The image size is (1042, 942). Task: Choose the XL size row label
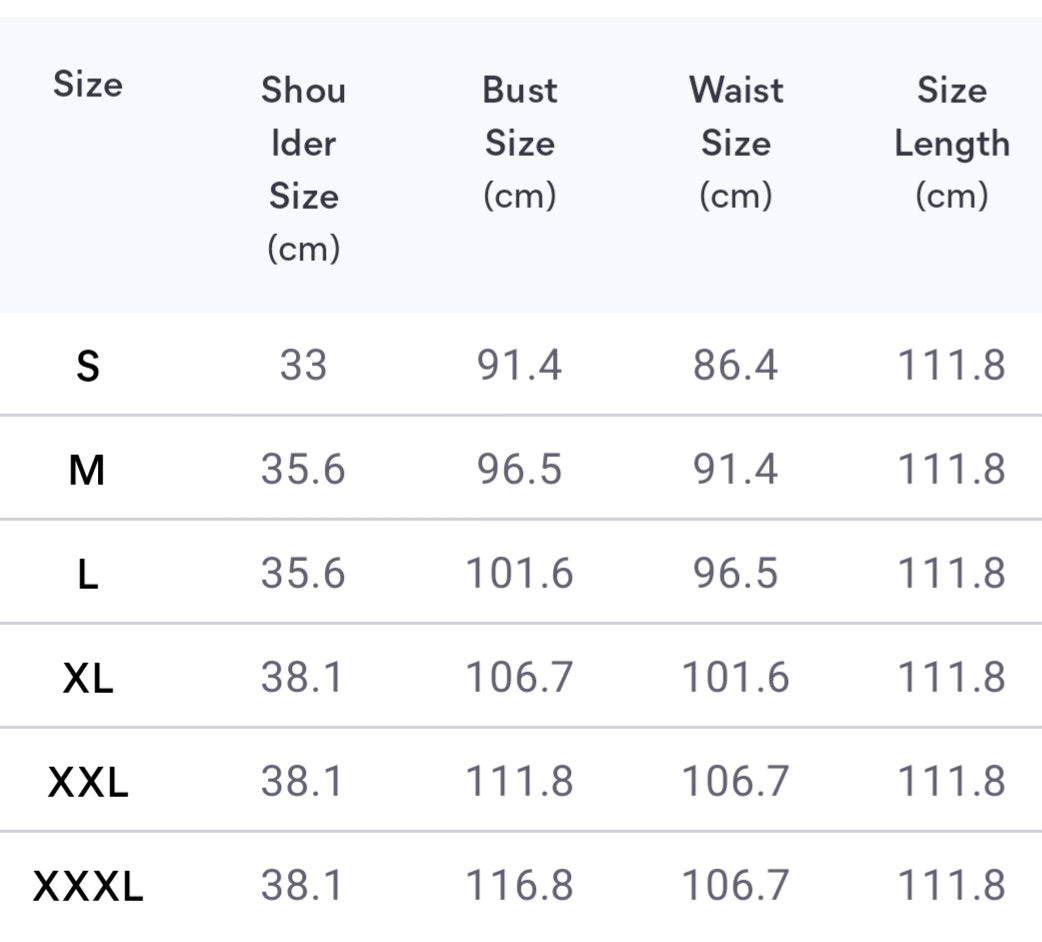[88, 678]
